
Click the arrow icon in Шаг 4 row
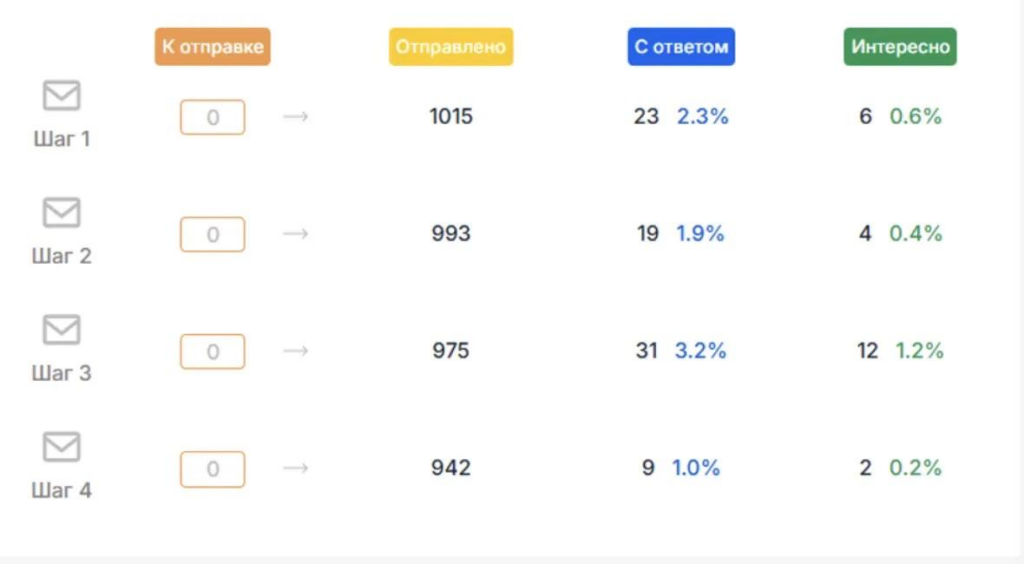click(295, 468)
